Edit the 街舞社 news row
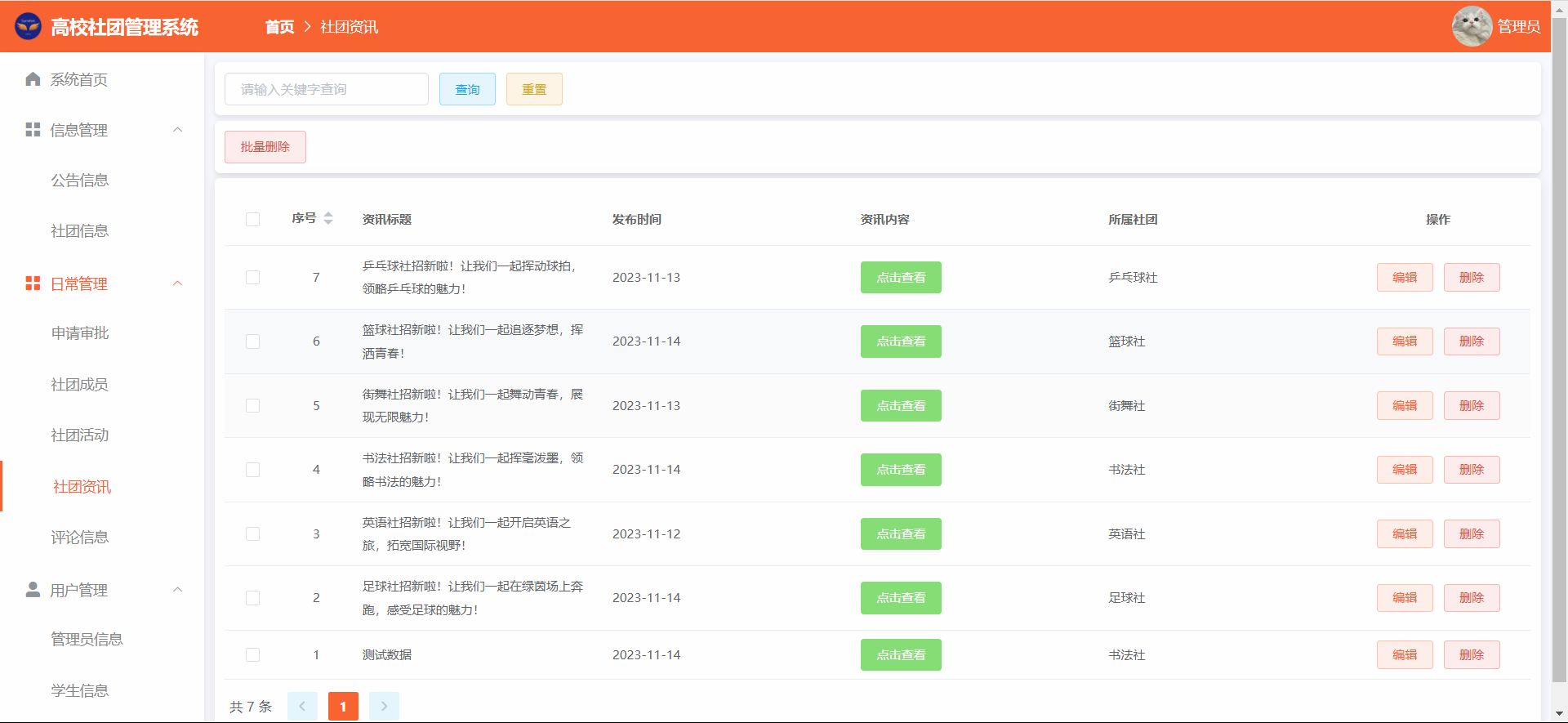Viewport: 1568px width, 723px height. (x=1405, y=406)
